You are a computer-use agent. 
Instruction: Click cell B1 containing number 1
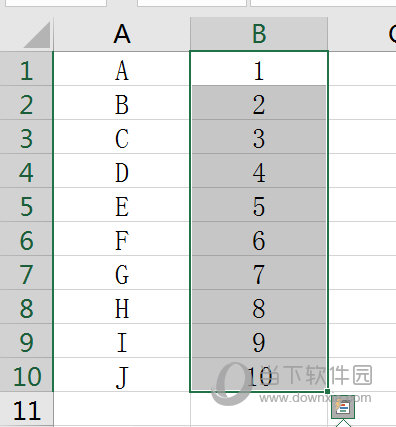[x=259, y=69]
